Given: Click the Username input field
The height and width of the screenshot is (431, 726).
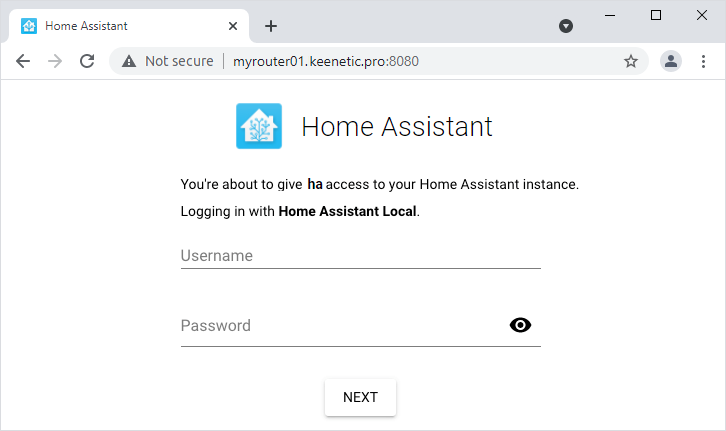Looking at the screenshot, I should 360,256.
